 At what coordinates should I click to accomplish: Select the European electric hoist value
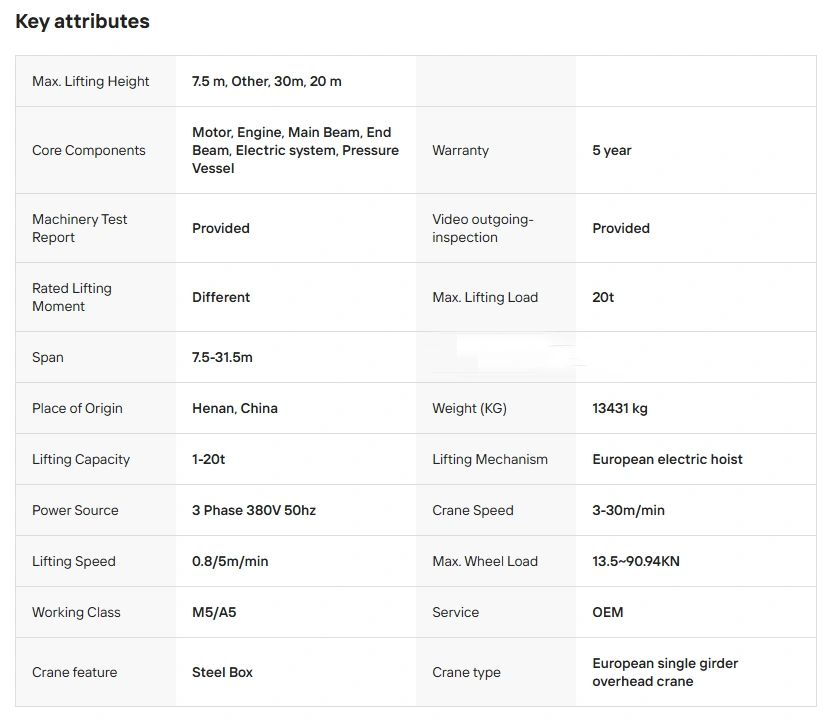pyautogui.click(x=667, y=459)
